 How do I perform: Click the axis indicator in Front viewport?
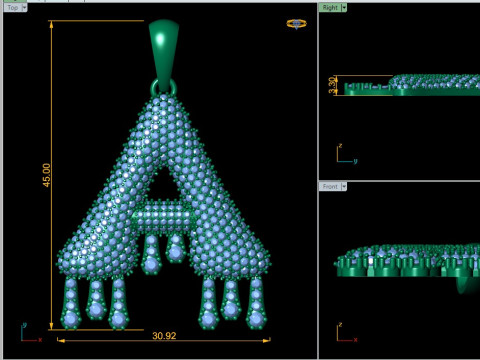click(x=347, y=332)
